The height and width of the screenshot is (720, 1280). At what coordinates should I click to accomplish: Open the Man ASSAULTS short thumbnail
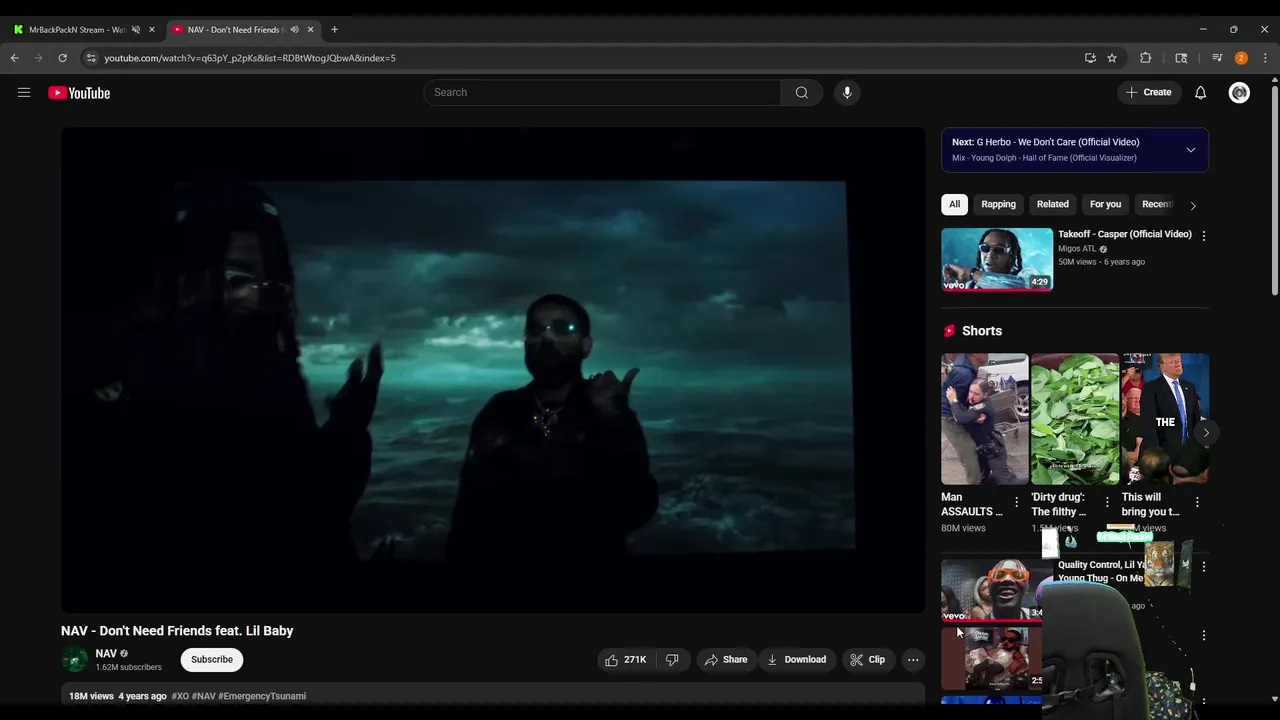pos(984,419)
